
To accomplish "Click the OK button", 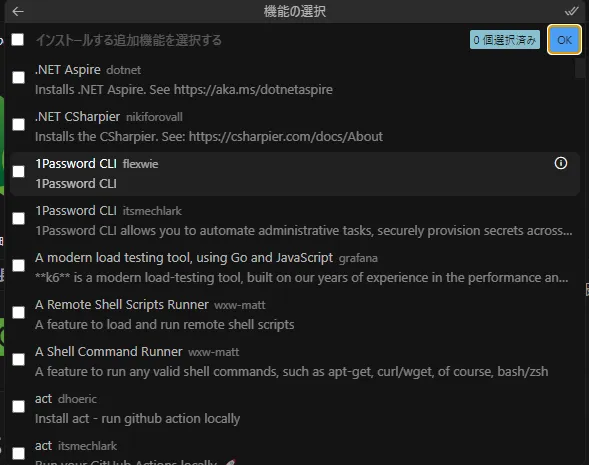I will click(x=564, y=40).
